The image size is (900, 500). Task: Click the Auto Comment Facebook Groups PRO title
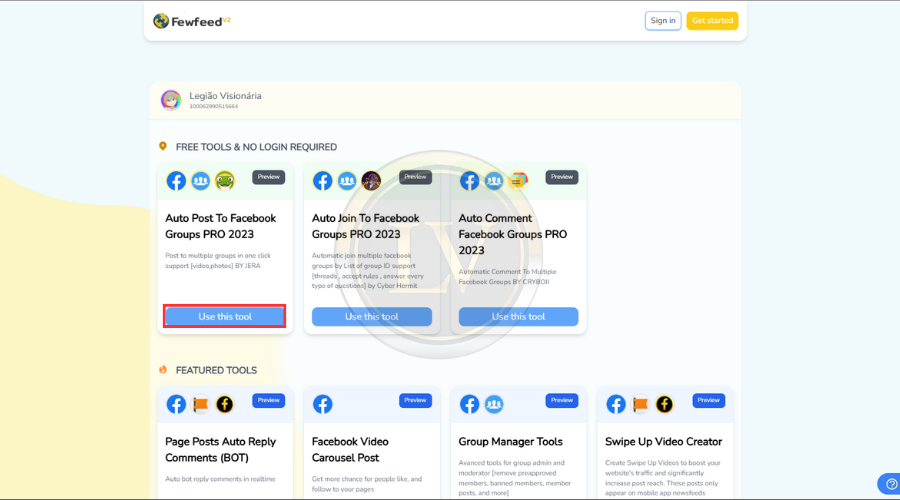(513, 234)
